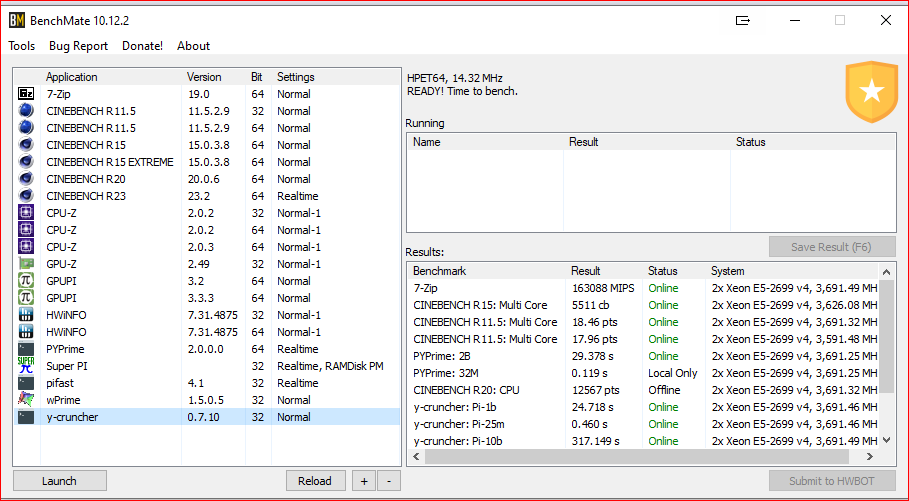
Task: Click the CINEBENCH R15 EXTREME icon
Action: [x=26, y=162]
